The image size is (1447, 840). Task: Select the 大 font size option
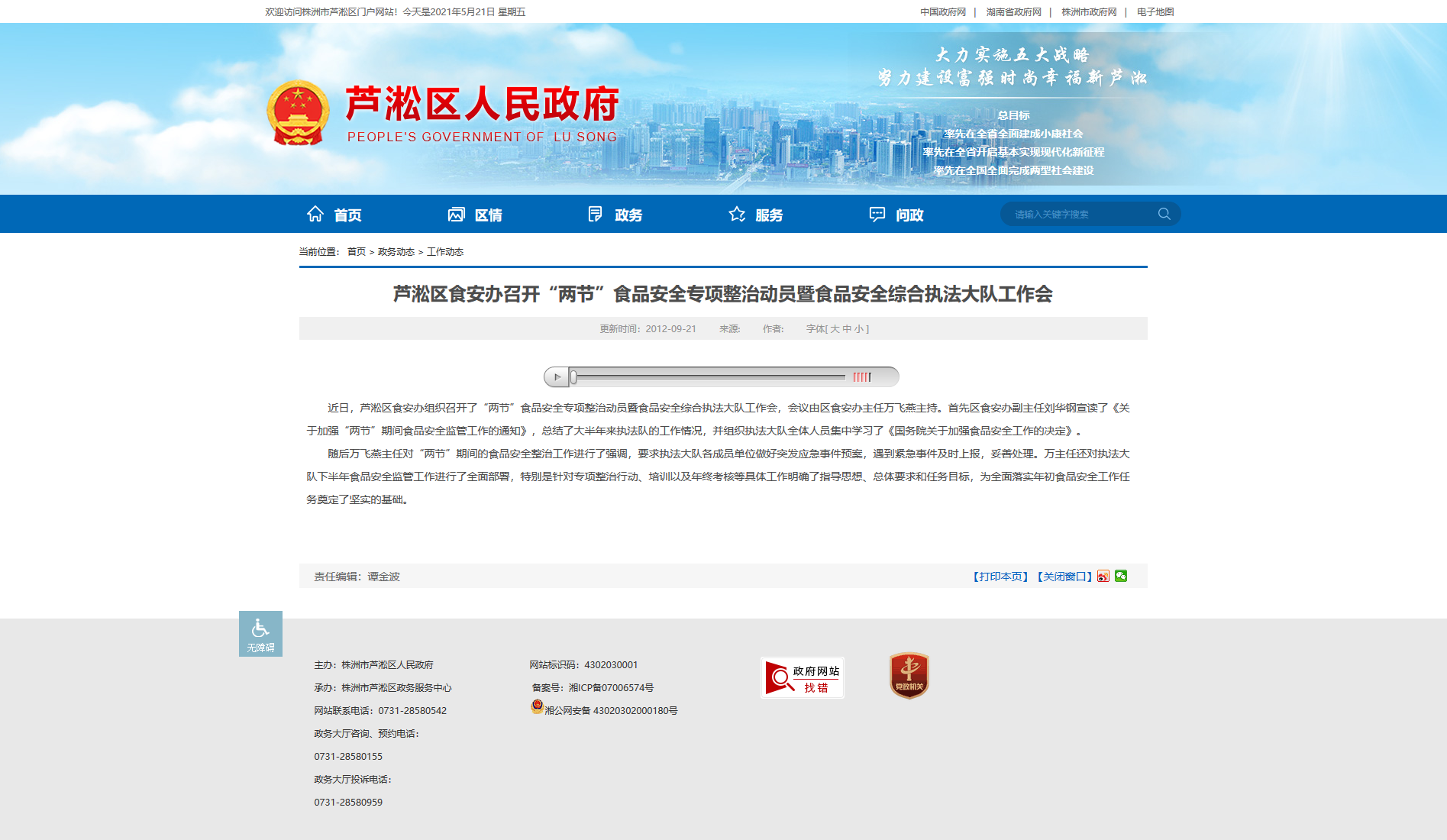[835, 329]
